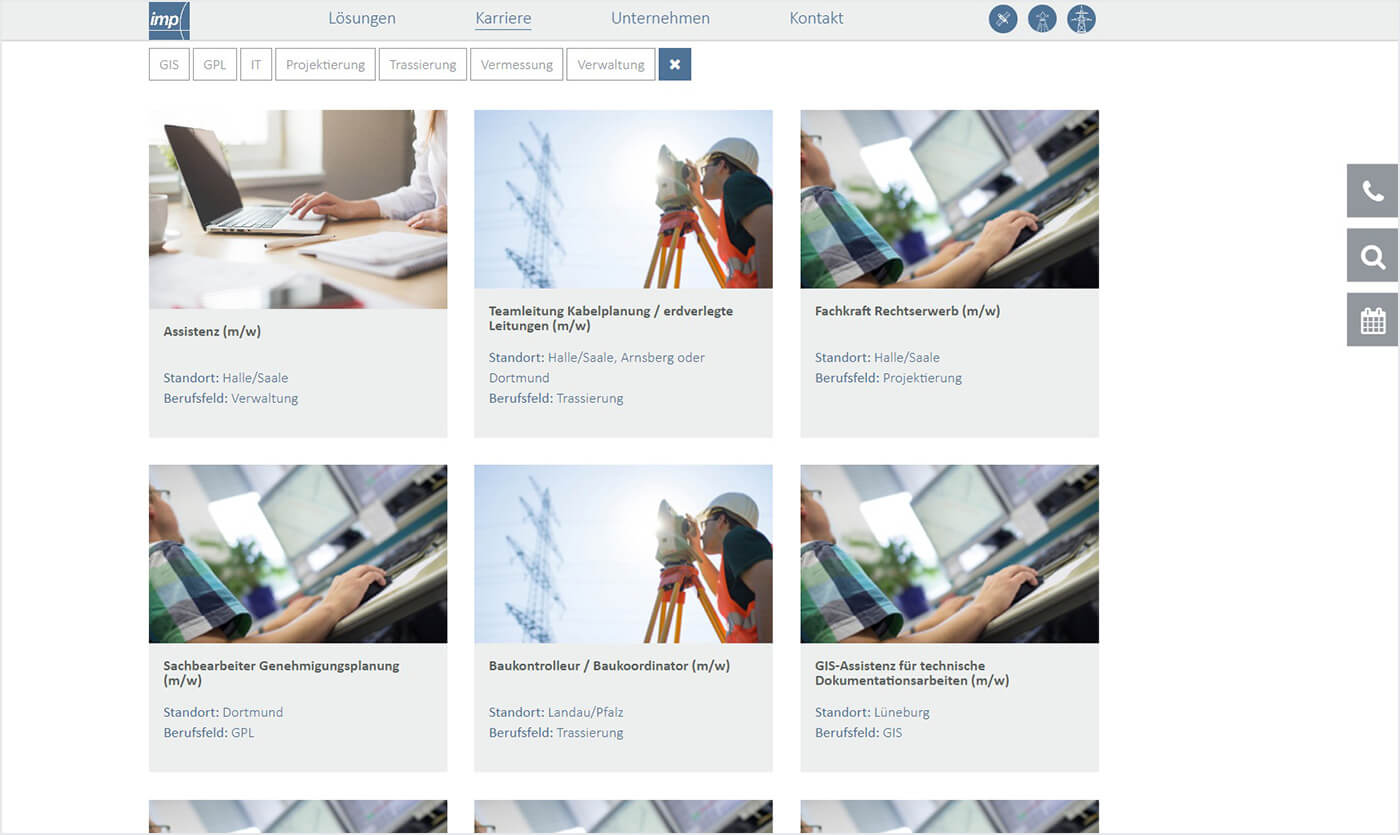Toggle the GPL filter tag
The height and width of the screenshot is (835, 1400).
[214, 64]
